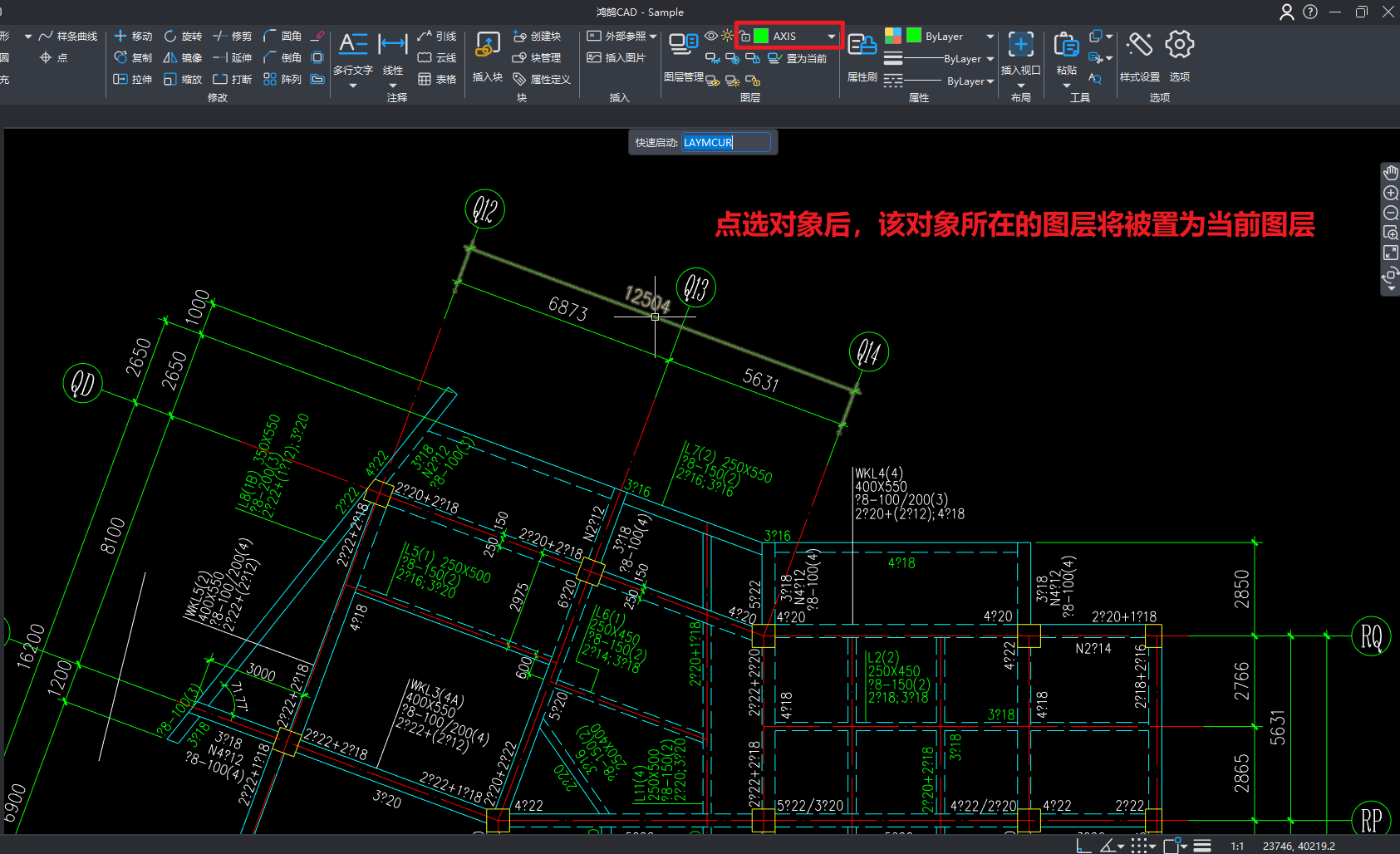Select the pan hand tool in navigation bar
The width and height of the screenshot is (1400, 854).
click(x=1390, y=173)
